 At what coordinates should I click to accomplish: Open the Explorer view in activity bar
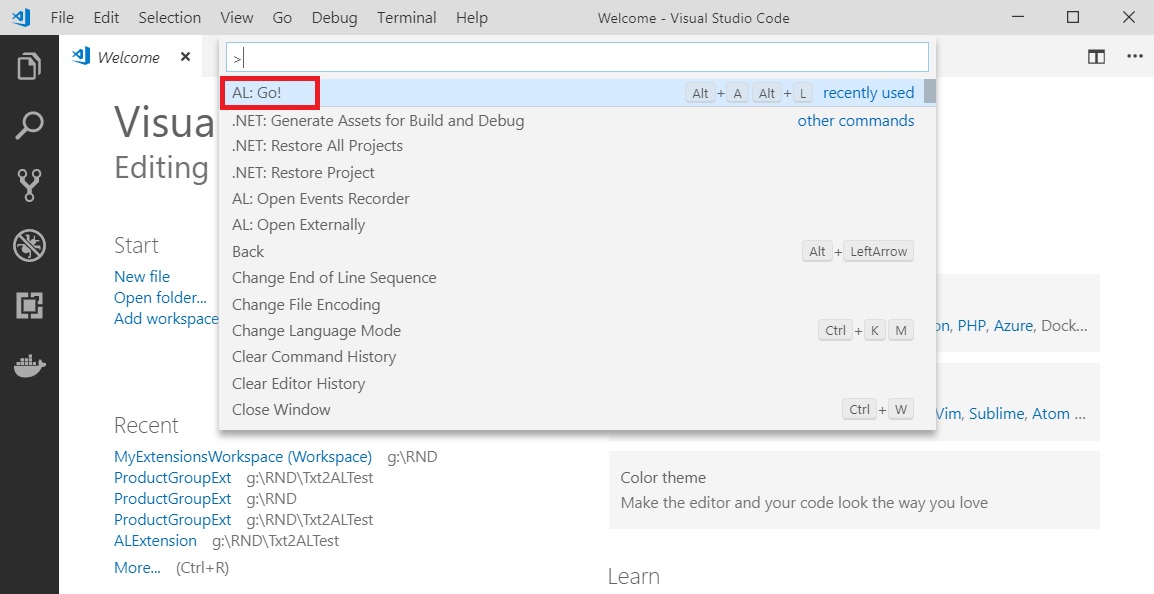point(29,67)
